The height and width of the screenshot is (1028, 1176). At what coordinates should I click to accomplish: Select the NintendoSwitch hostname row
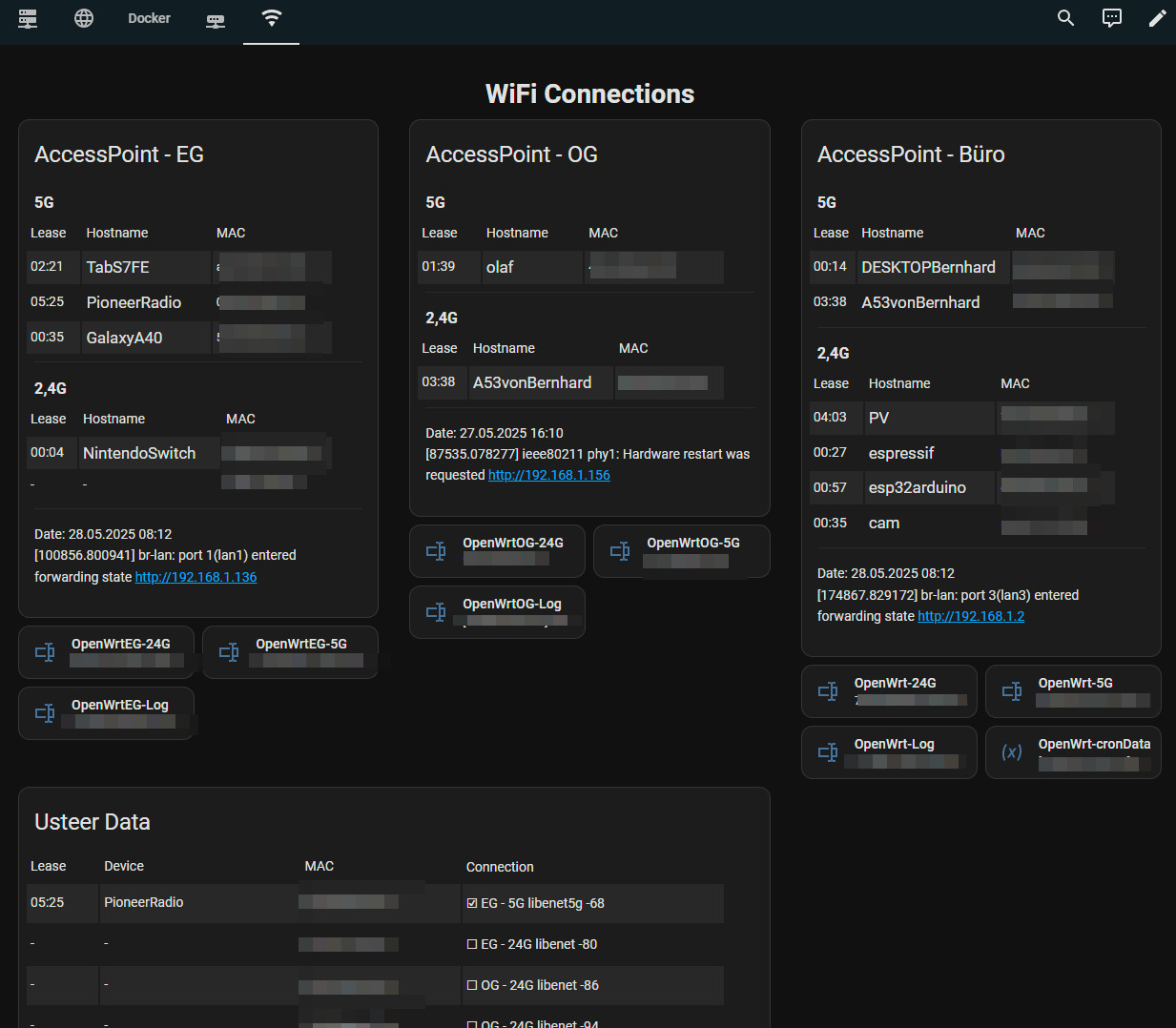tap(139, 453)
